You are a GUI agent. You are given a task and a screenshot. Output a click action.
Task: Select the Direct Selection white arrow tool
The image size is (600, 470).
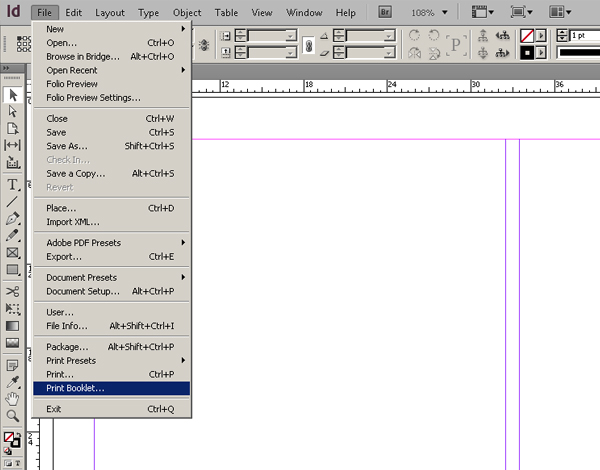pyautogui.click(x=12, y=111)
